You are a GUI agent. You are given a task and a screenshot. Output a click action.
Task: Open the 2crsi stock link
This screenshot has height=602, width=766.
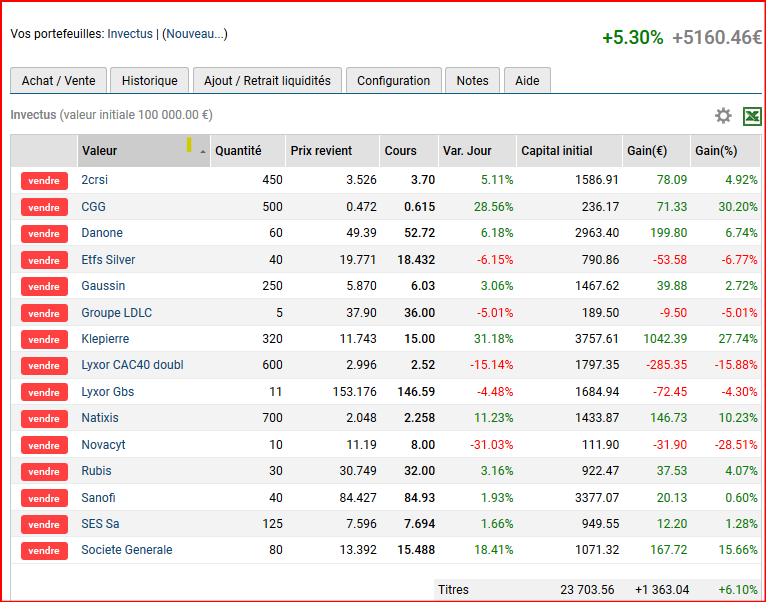point(94,180)
